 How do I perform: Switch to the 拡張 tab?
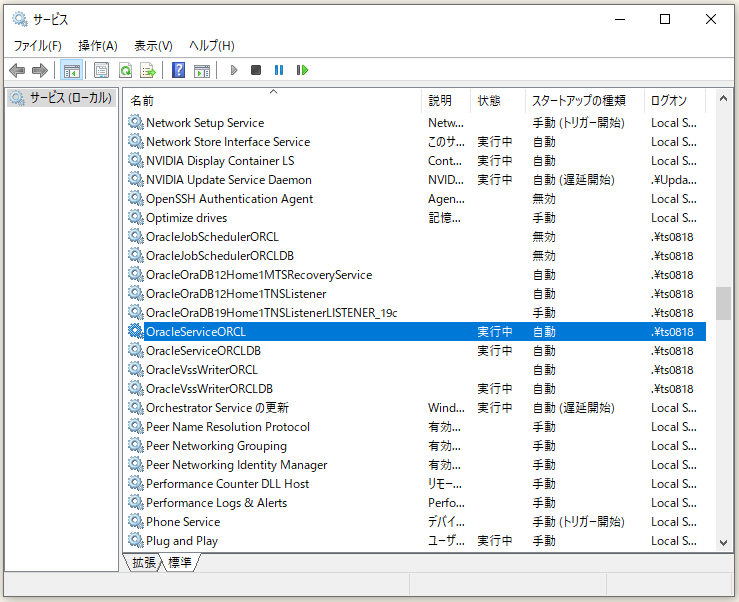[144, 562]
